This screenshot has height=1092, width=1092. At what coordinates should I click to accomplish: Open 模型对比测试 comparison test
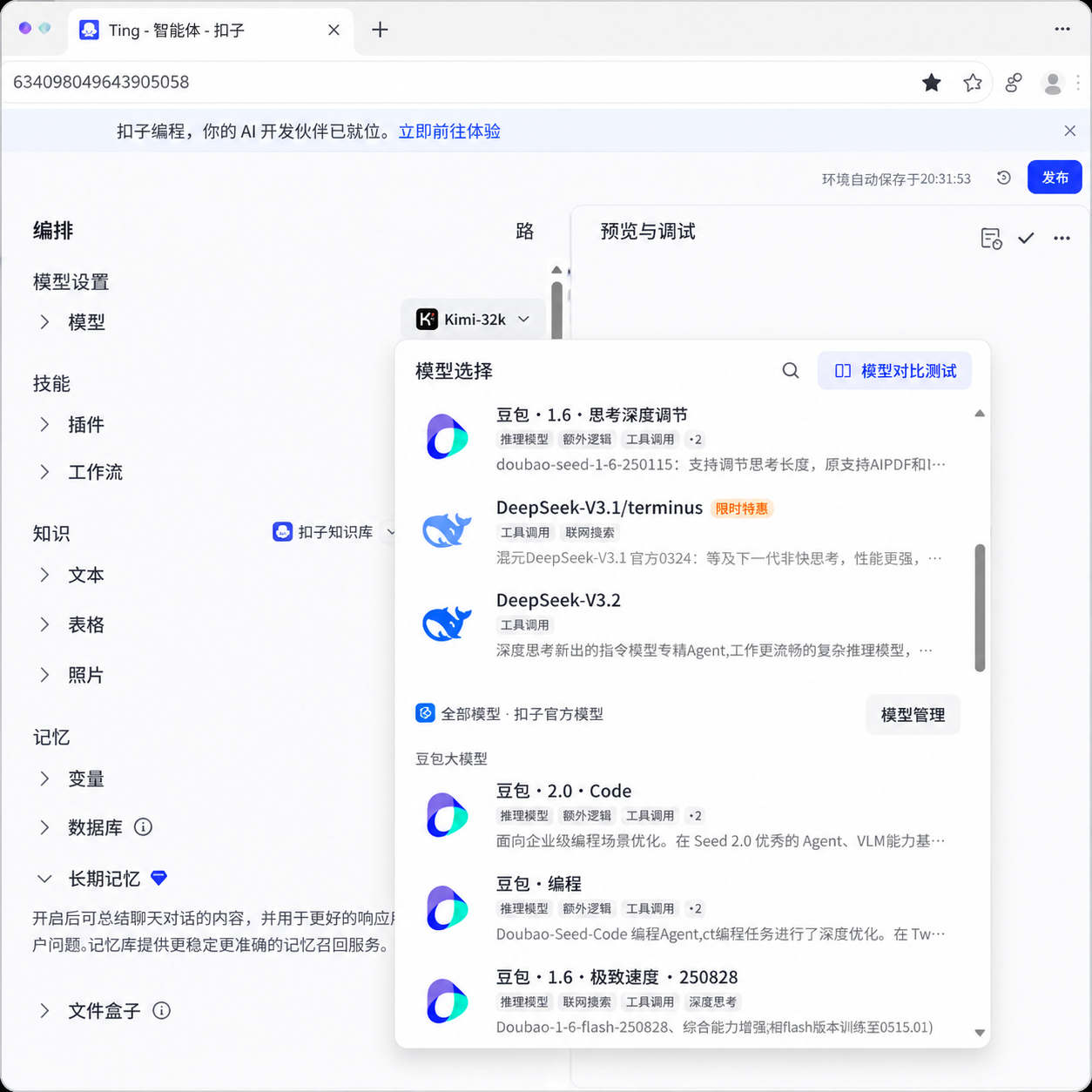point(894,371)
